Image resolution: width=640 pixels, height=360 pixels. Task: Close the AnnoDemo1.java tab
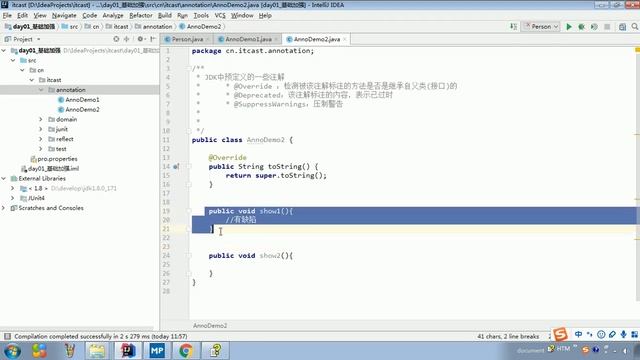click(276, 39)
